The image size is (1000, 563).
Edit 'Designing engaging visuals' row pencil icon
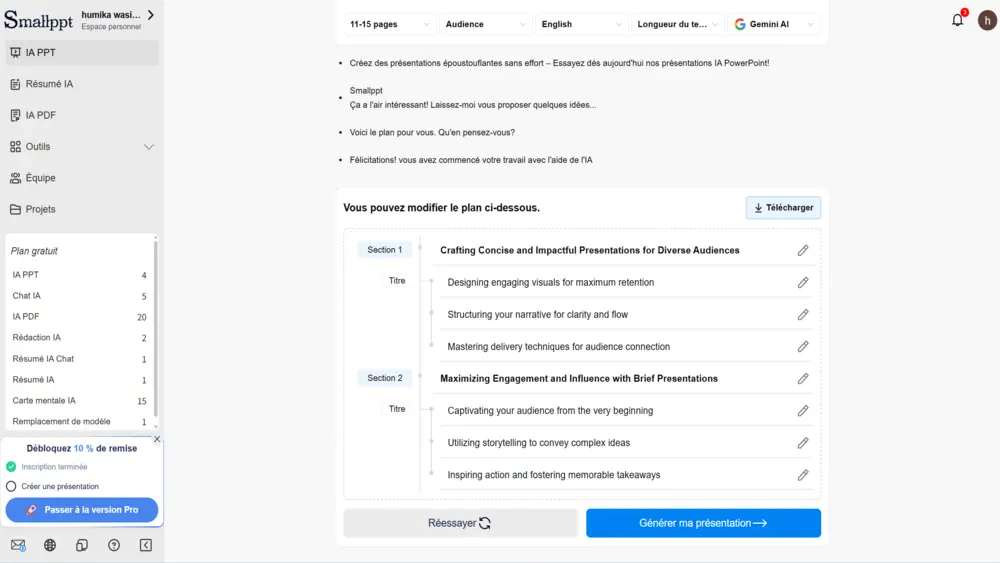pos(803,282)
